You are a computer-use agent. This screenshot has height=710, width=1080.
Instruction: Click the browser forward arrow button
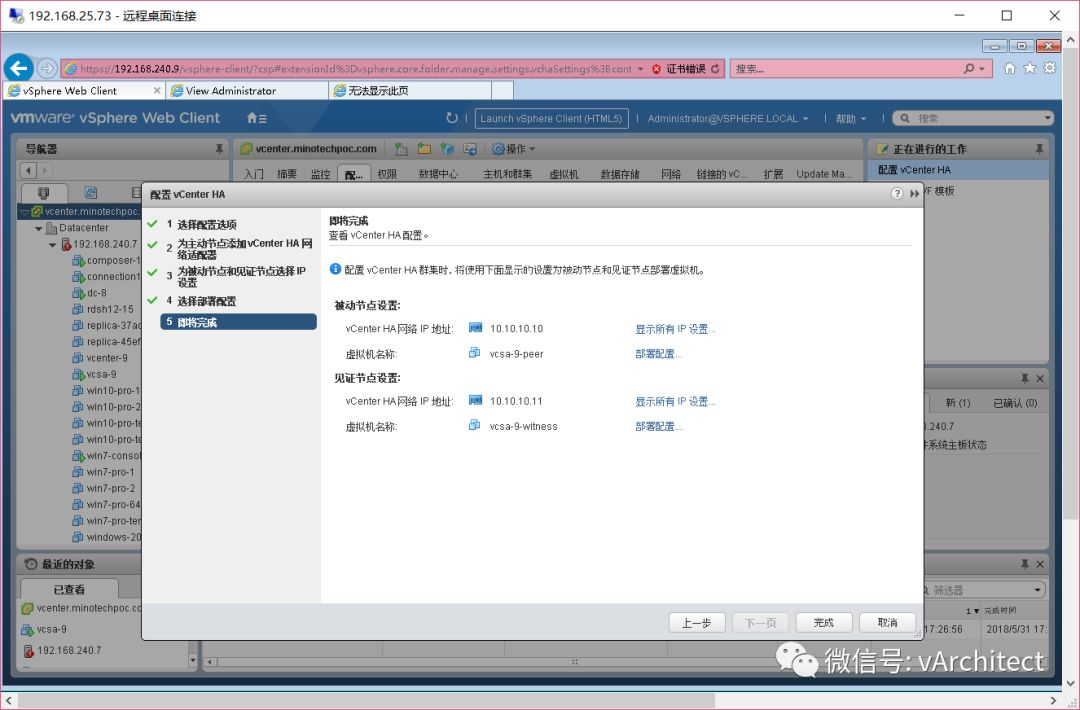coord(47,68)
